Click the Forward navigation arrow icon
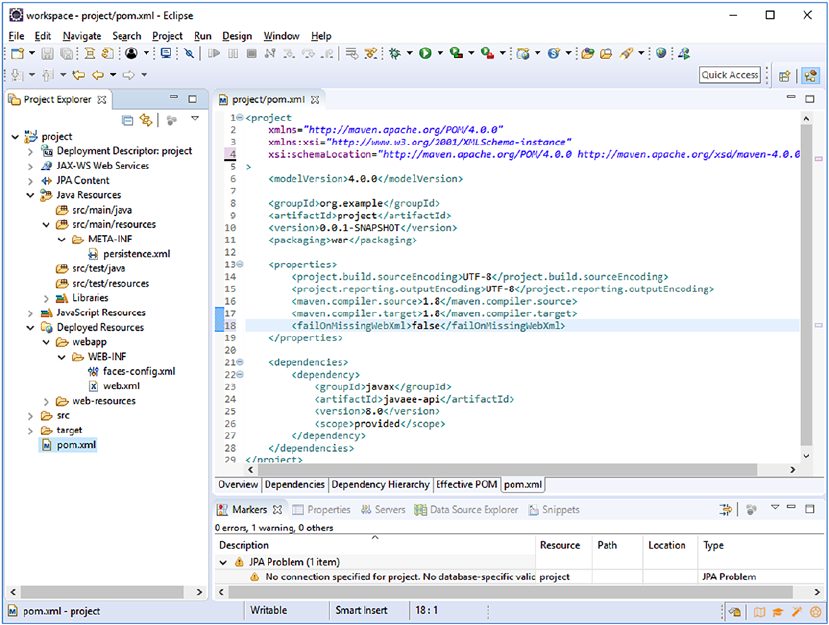Screen dimensions: 829x625 click(128, 75)
